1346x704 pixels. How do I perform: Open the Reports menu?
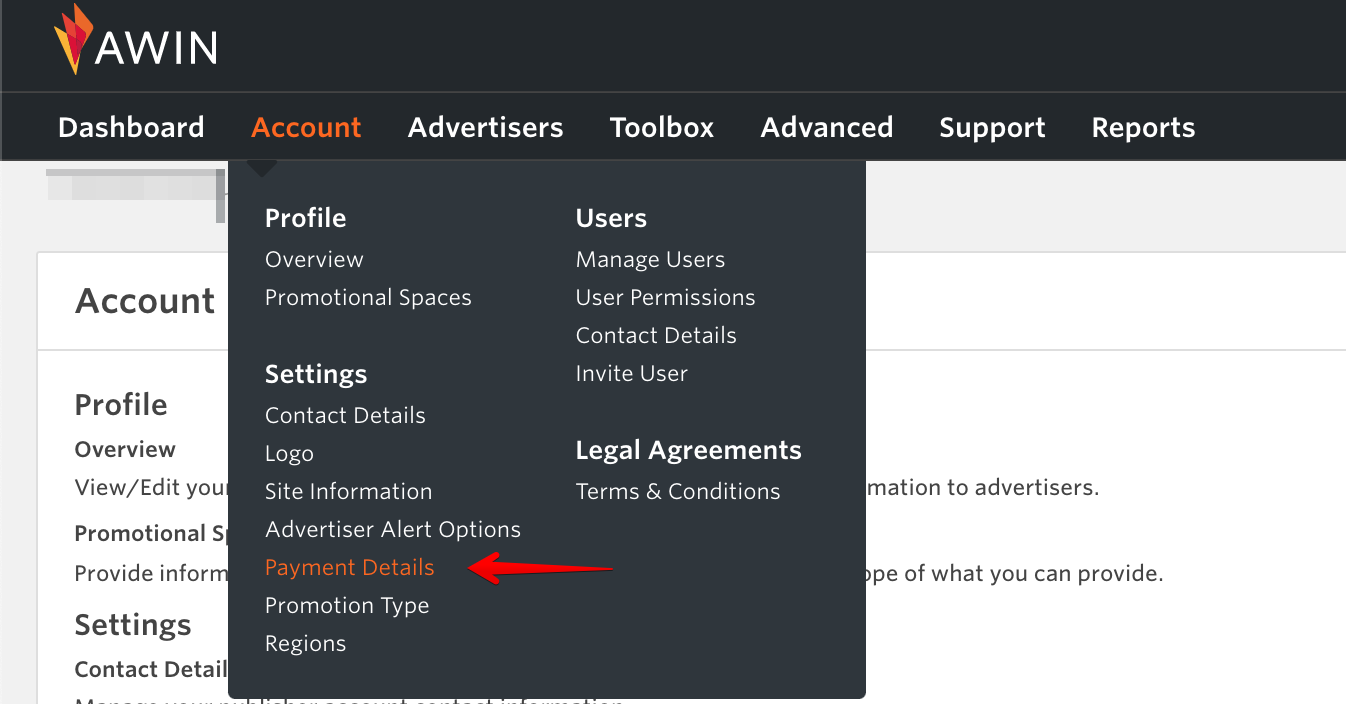pos(1143,128)
